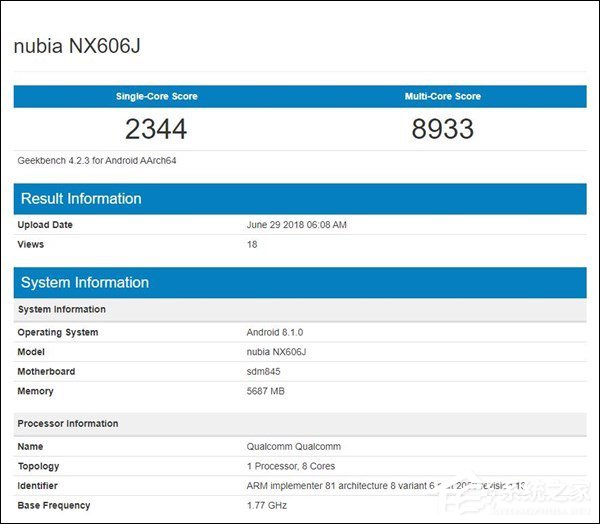The width and height of the screenshot is (600, 524).
Task: Click the date June 29 2018 06:08 AM
Action: pyautogui.click(x=297, y=225)
